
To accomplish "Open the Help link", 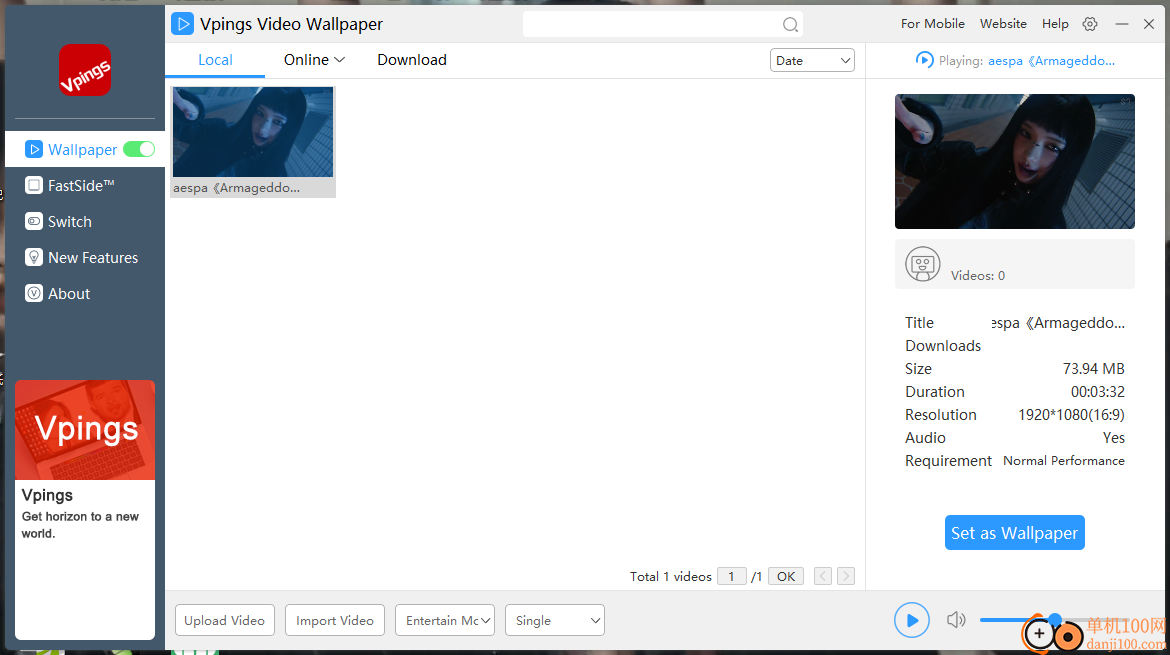I will 1055,24.
